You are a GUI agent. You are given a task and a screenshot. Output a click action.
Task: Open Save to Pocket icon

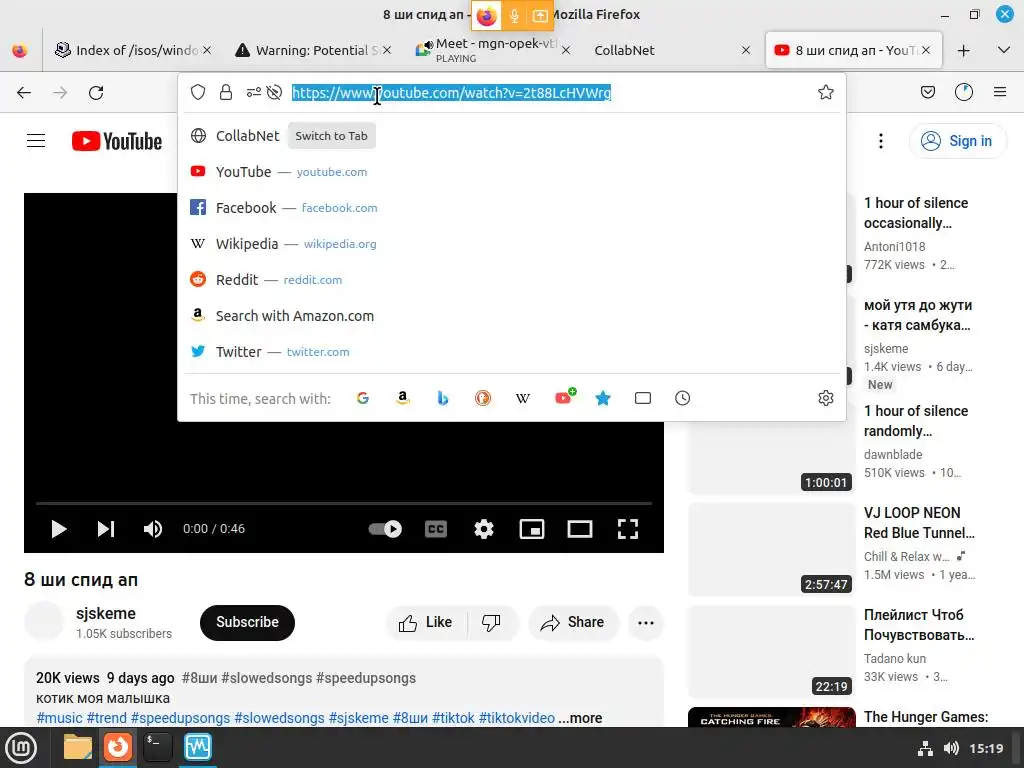928,93
